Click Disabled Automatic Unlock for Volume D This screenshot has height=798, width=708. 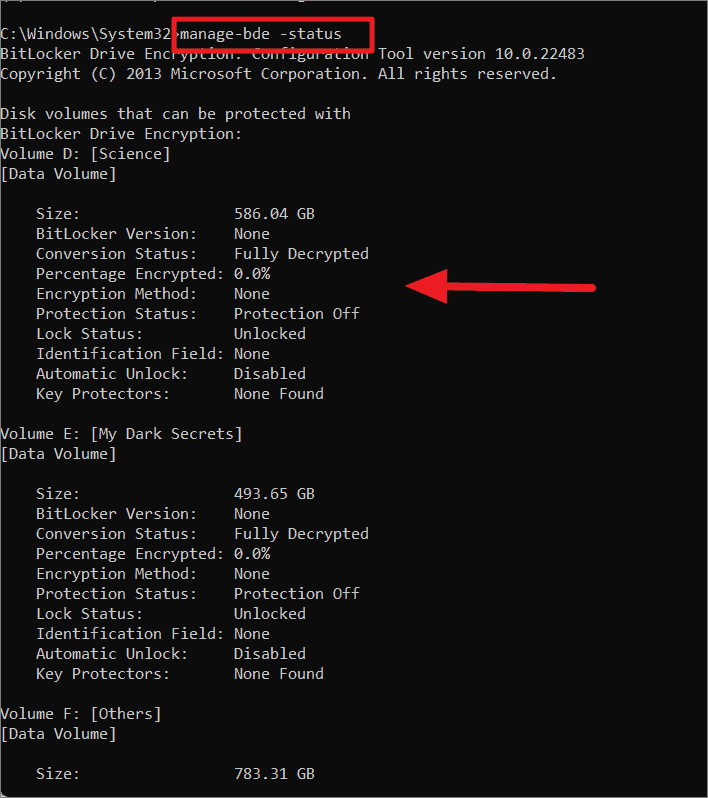point(270,374)
